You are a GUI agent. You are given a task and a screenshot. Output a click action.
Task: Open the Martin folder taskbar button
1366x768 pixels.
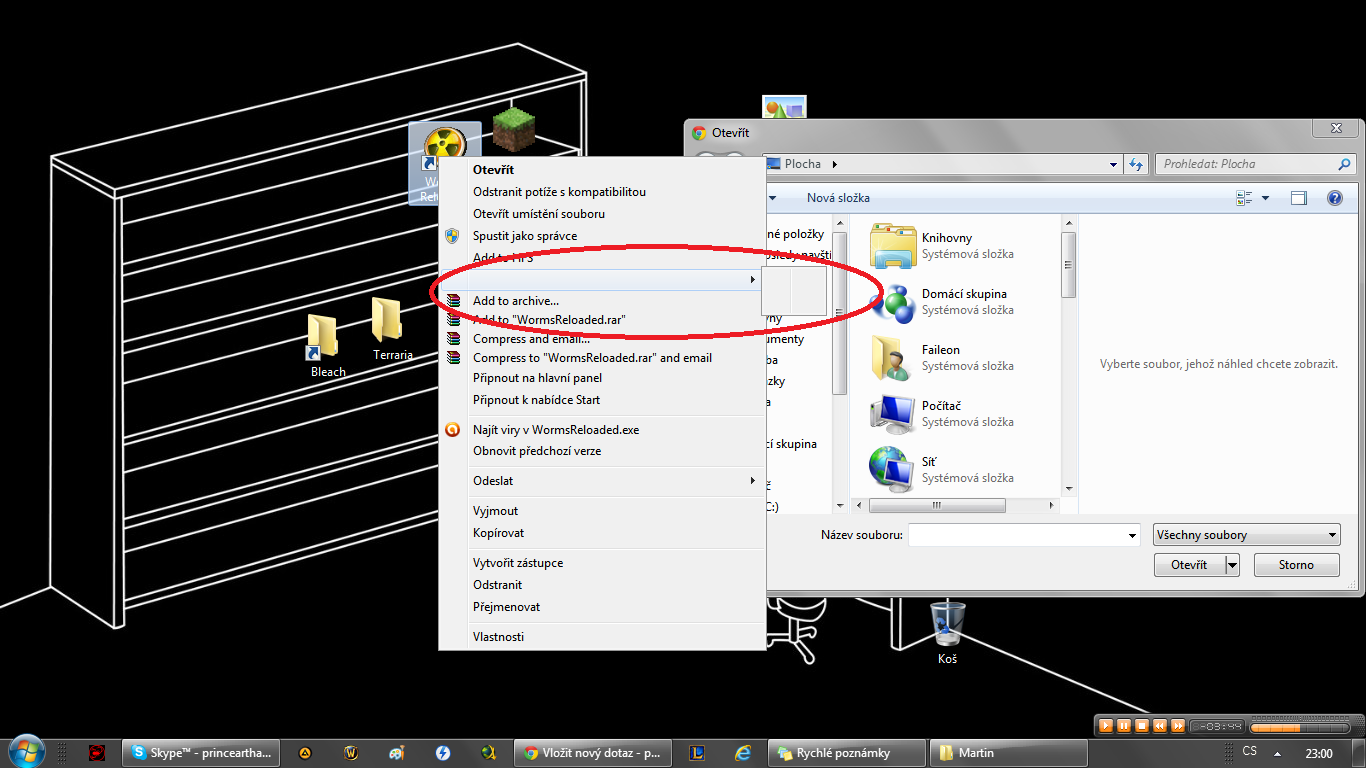pyautogui.click(x=1008, y=753)
